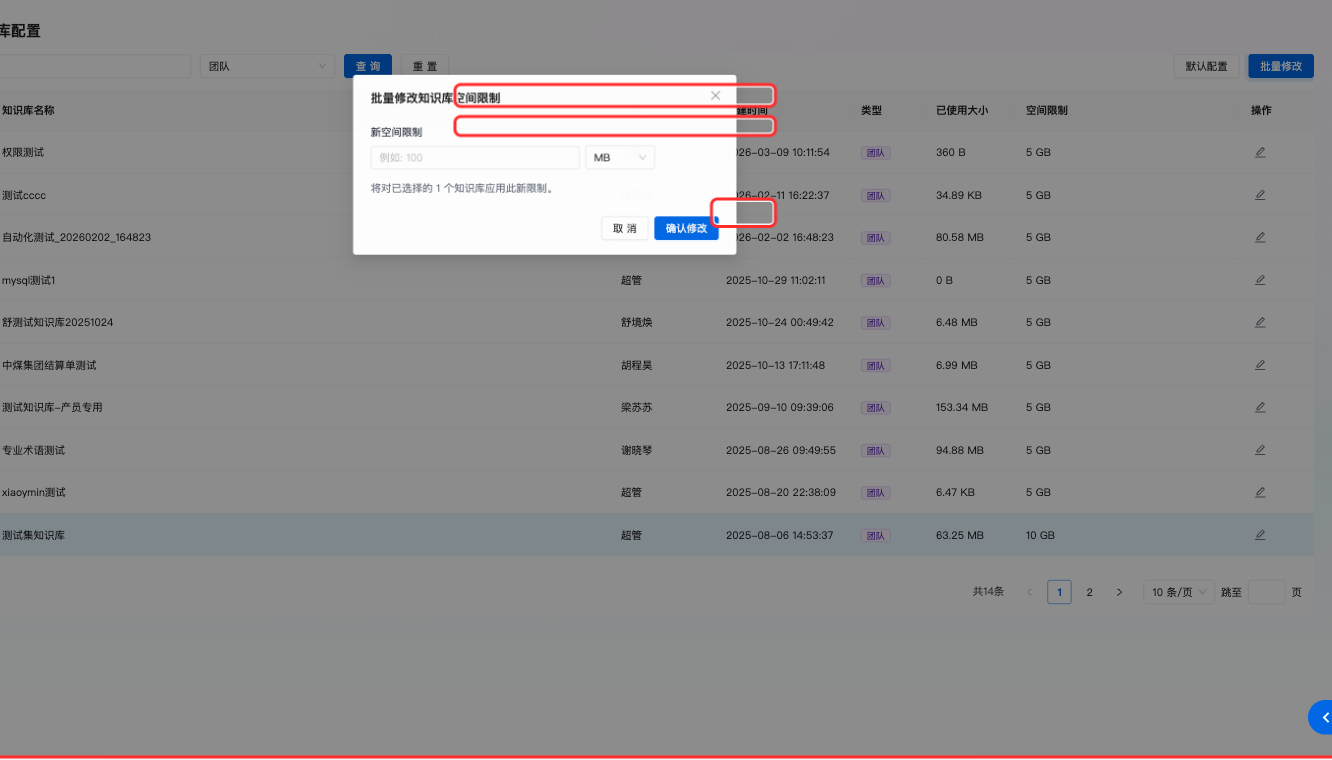Screen dimensions: 1332x760
Task: Close the batch modify dialog with X
Action: pyautogui.click(x=715, y=96)
